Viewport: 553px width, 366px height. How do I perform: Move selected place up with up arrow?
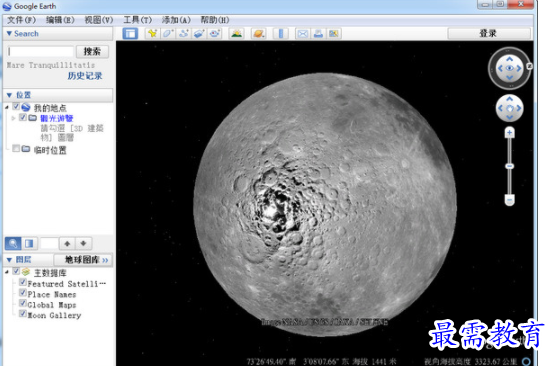[67, 243]
